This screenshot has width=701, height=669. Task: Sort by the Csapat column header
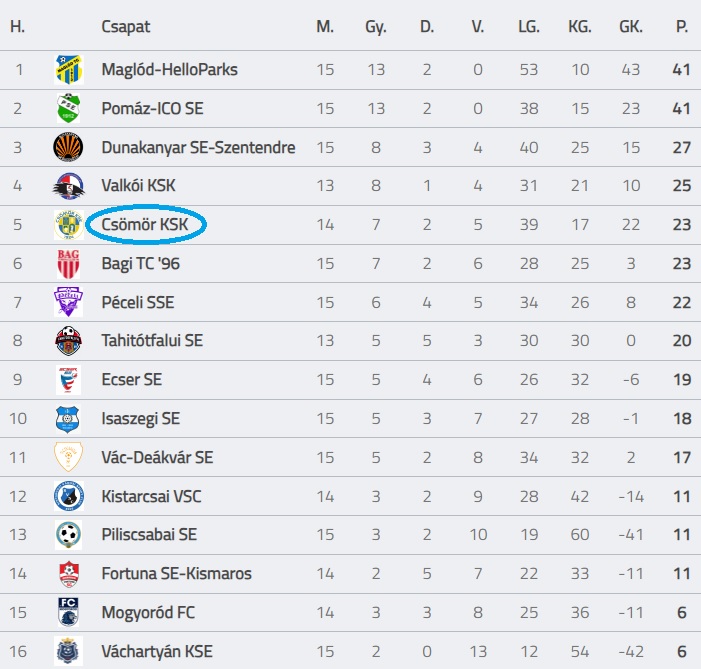pyautogui.click(x=126, y=27)
